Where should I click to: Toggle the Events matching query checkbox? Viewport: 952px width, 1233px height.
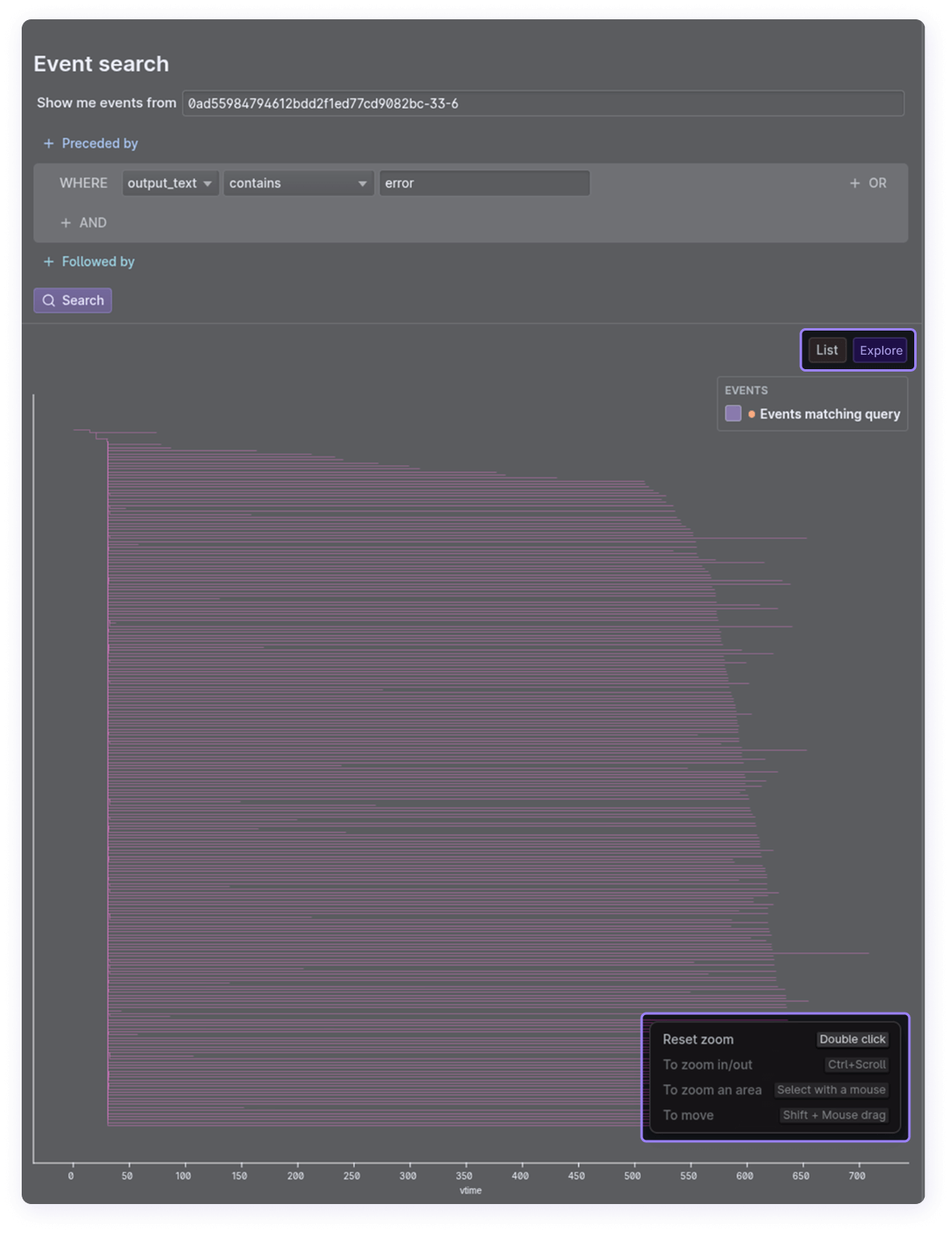click(732, 413)
